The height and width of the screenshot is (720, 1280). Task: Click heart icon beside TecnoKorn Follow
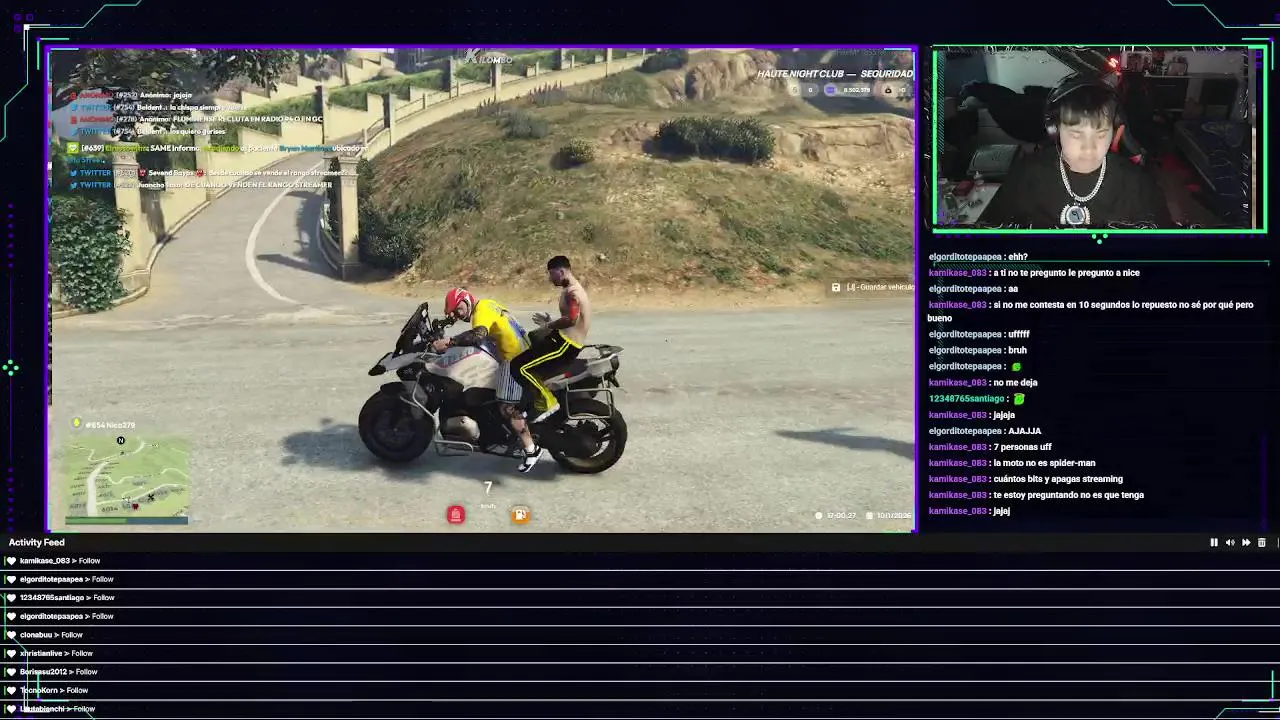11,691
